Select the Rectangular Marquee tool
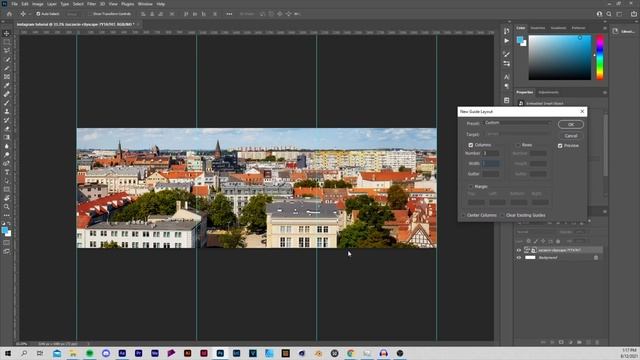This screenshot has height=360, width=640. [x=7, y=42]
